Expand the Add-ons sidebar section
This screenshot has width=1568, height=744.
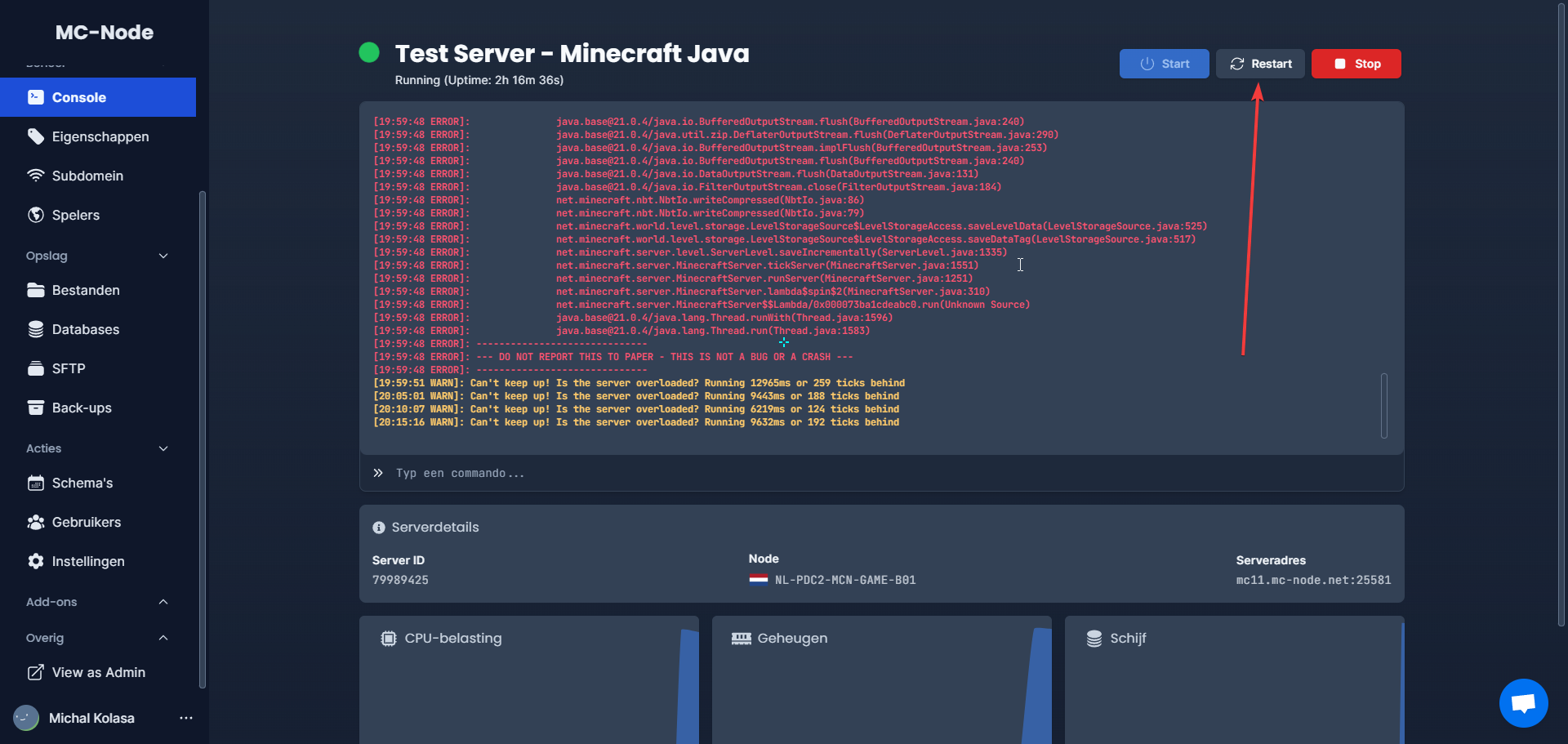coord(163,602)
